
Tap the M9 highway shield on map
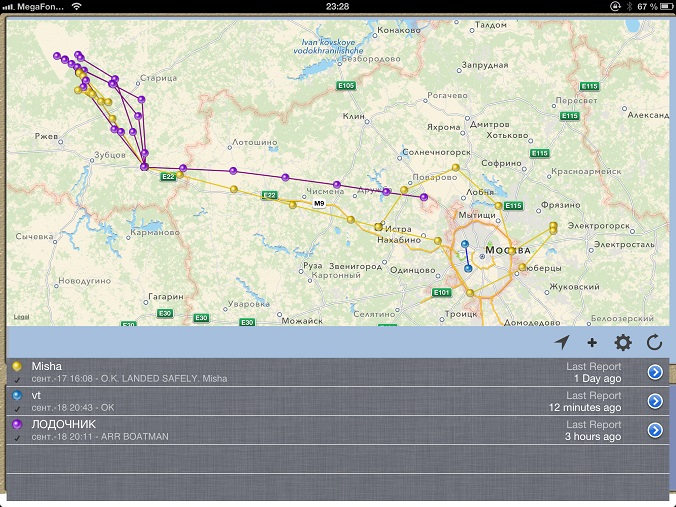[x=319, y=203]
